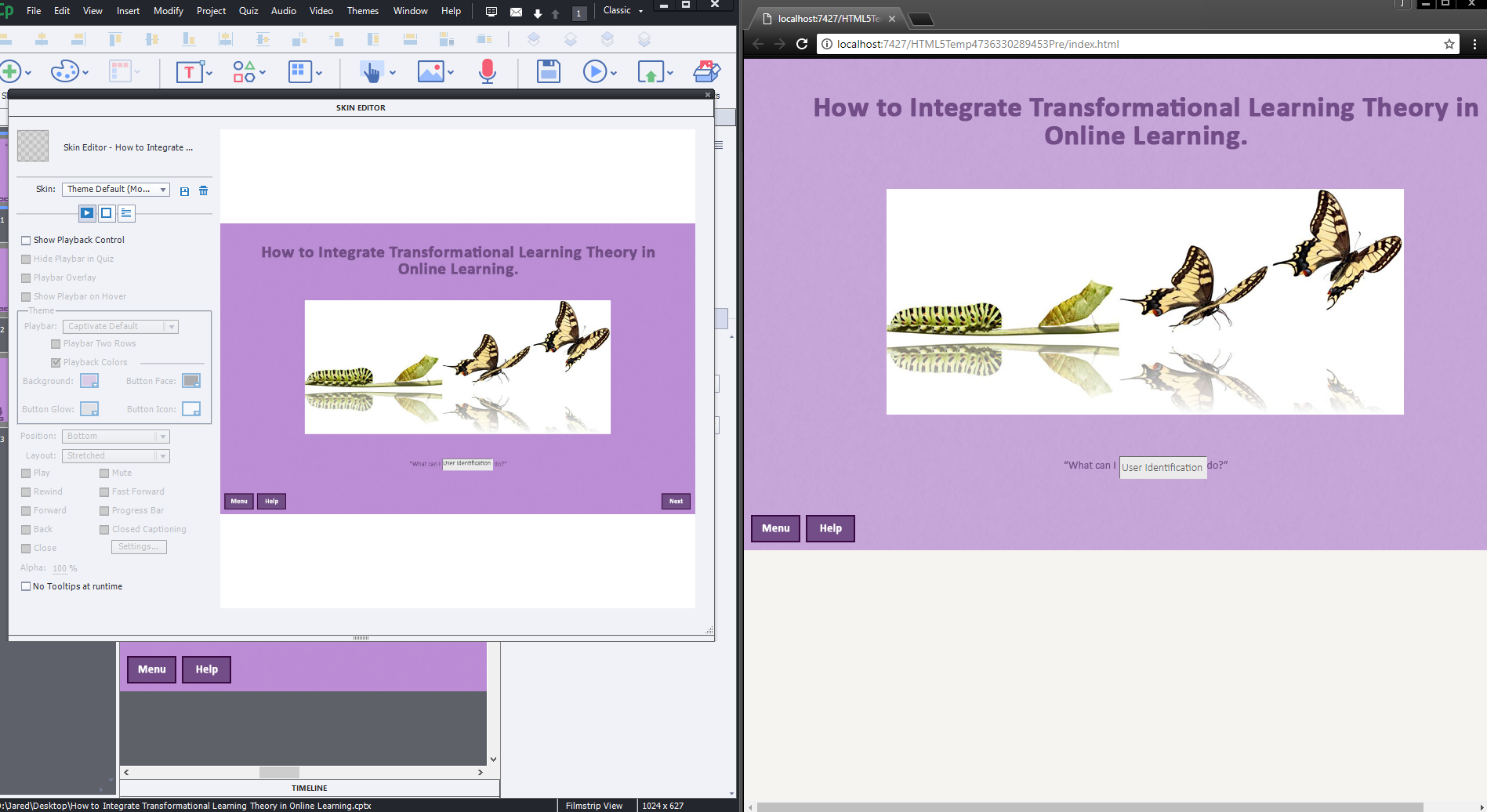Click the comments speech bubble icon
The image size is (1487, 812).
point(491,12)
